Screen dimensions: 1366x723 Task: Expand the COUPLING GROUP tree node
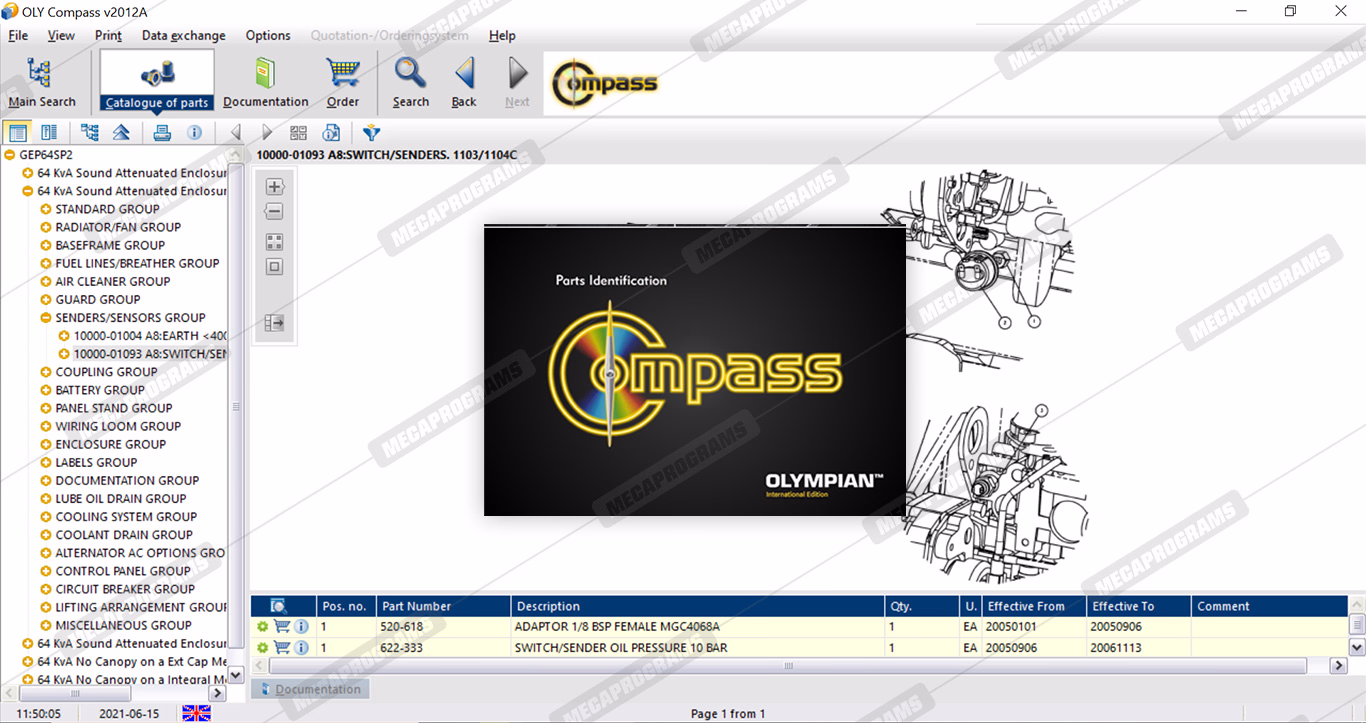(x=46, y=372)
